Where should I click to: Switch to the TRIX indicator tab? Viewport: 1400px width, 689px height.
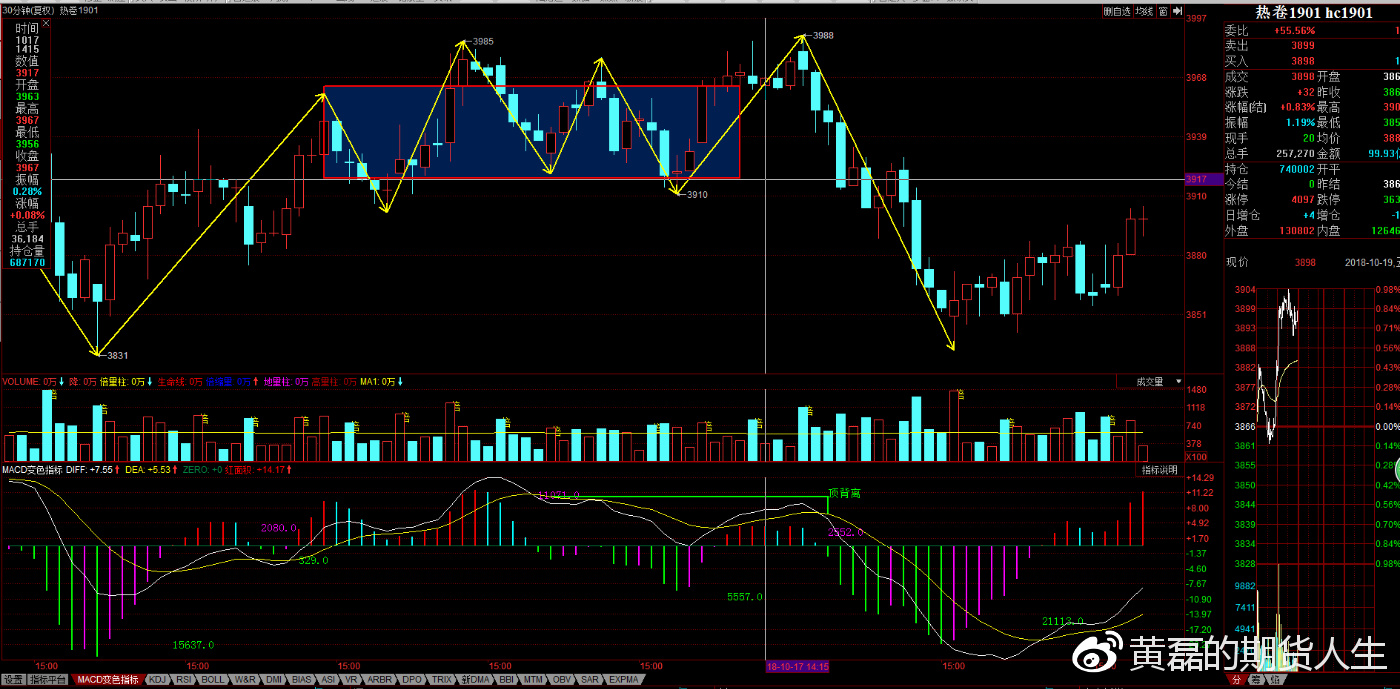point(442,680)
